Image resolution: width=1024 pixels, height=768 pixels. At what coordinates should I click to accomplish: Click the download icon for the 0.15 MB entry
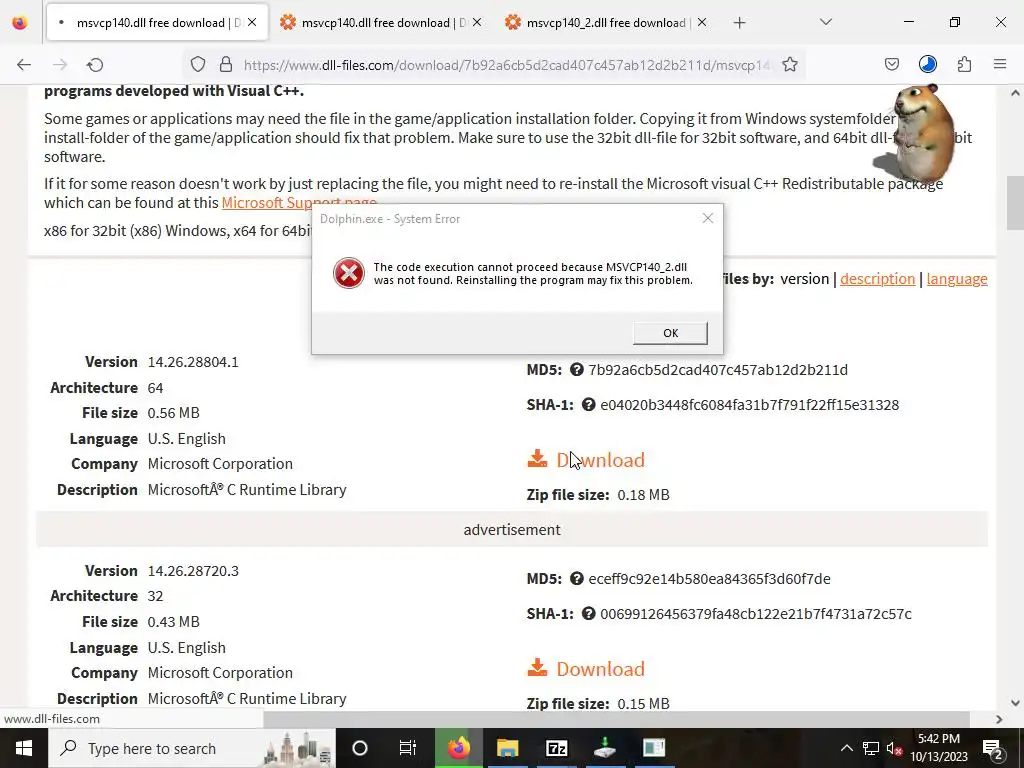[x=537, y=667]
